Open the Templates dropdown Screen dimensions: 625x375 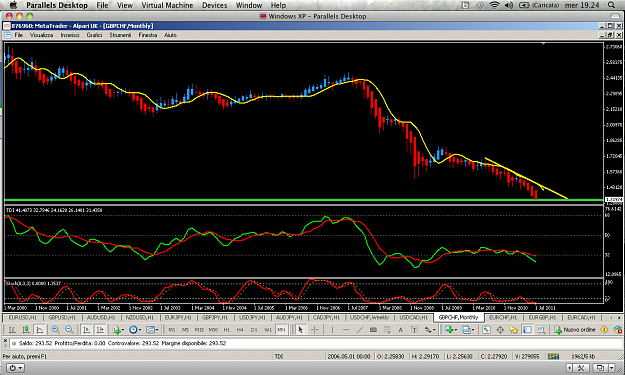click(152, 330)
